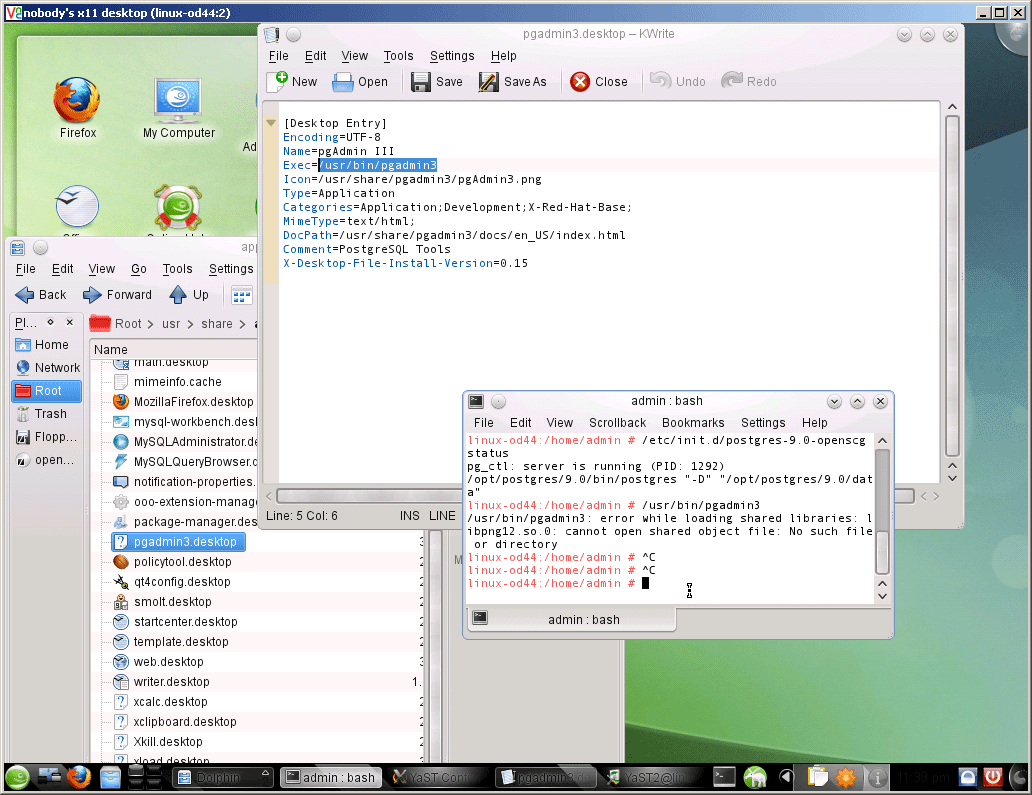Select MozillaFirefox.desktop in file list

click(x=184, y=401)
